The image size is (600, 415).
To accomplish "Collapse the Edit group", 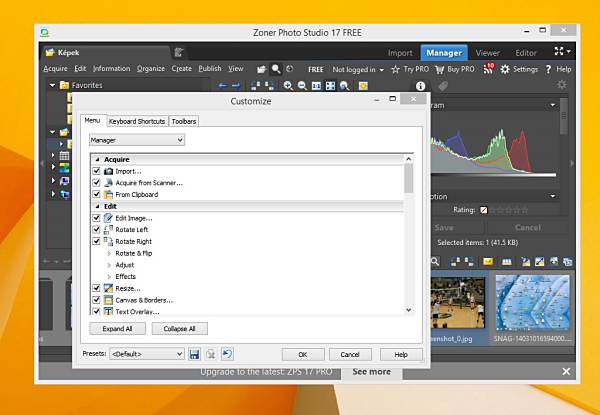I will [x=98, y=206].
